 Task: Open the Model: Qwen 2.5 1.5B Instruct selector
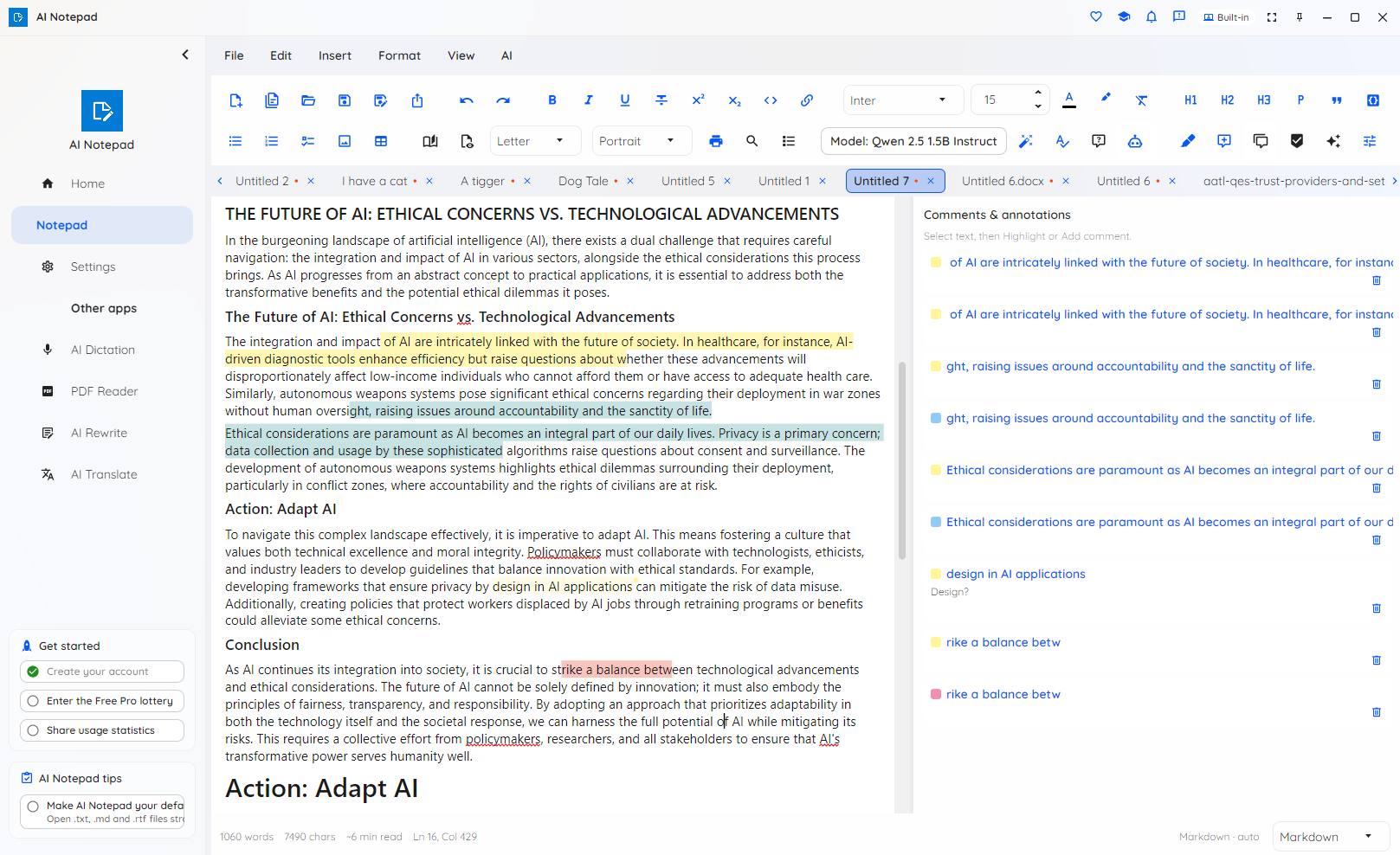point(913,141)
